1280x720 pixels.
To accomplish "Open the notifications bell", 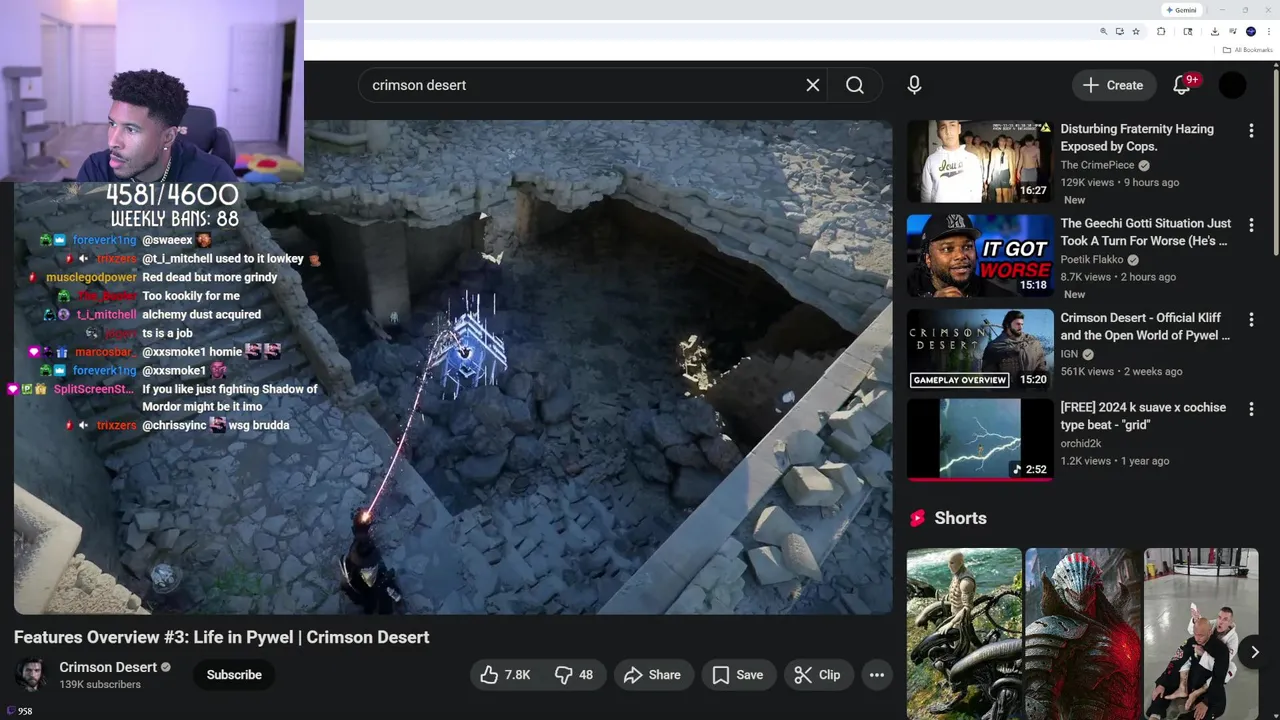I will 1181,85.
